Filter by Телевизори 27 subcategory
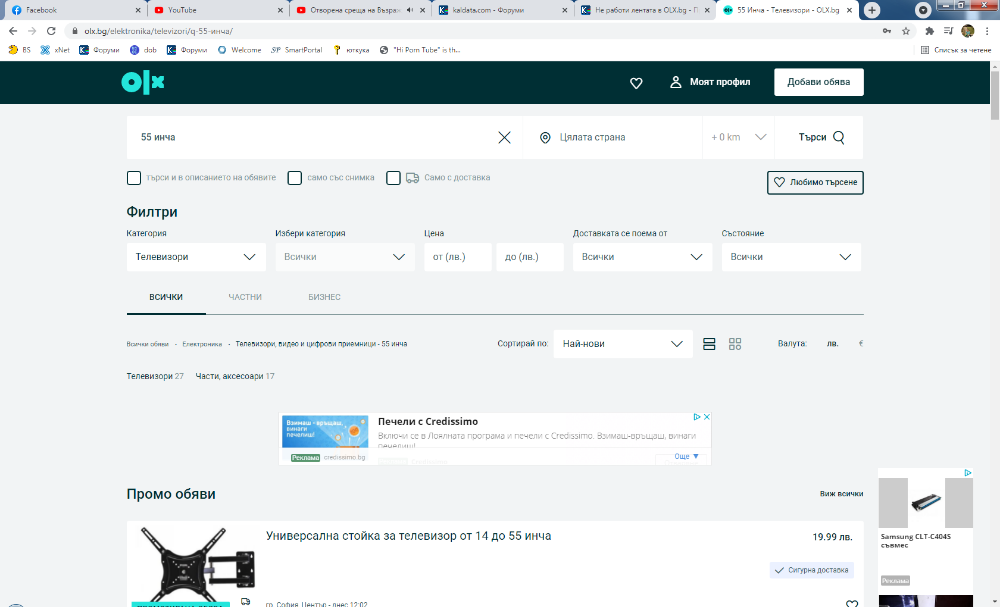This screenshot has height=607, width=1000. [155, 376]
